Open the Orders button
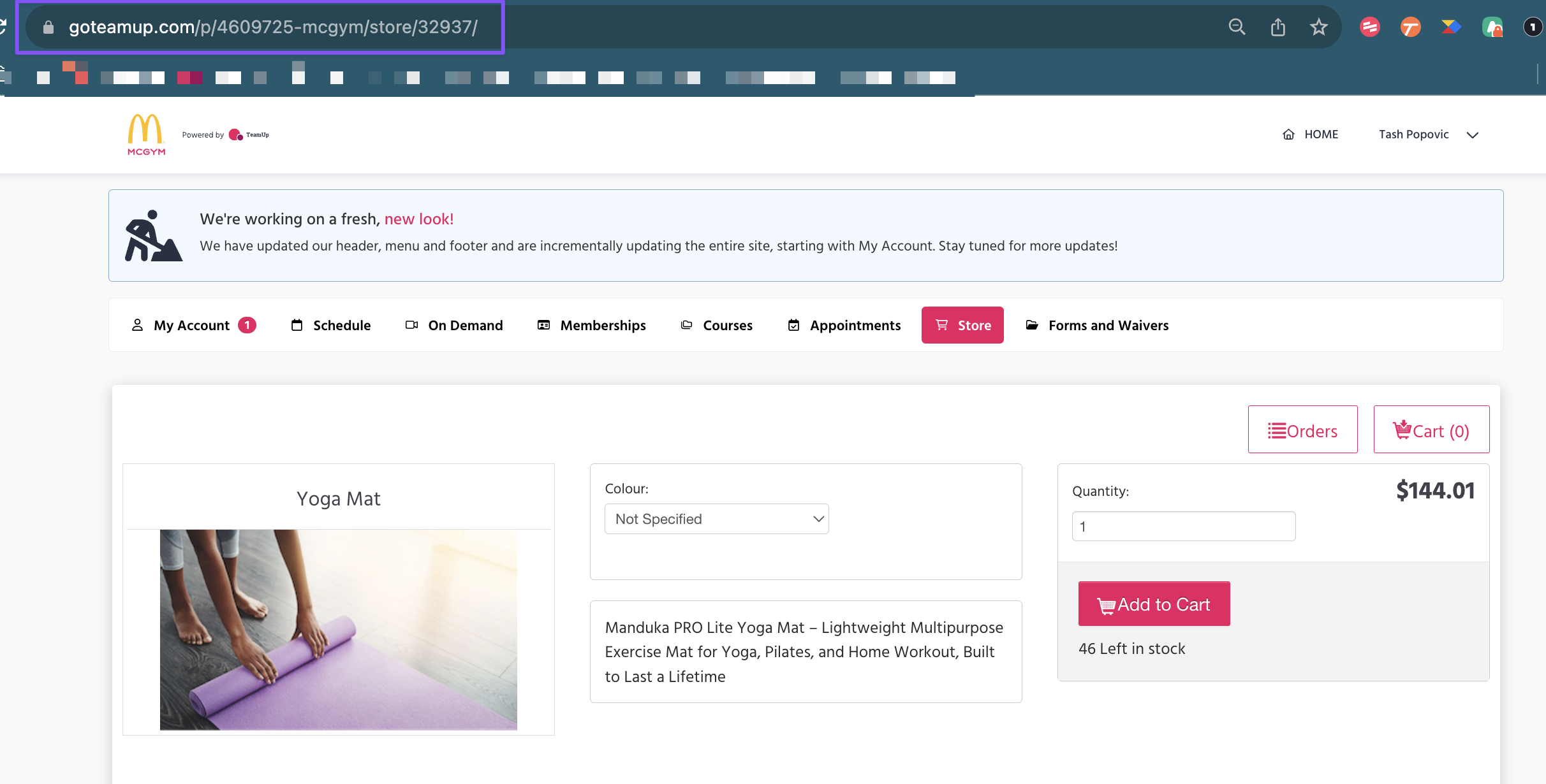This screenshot has width=1546, height=784. click(1302, 430)
